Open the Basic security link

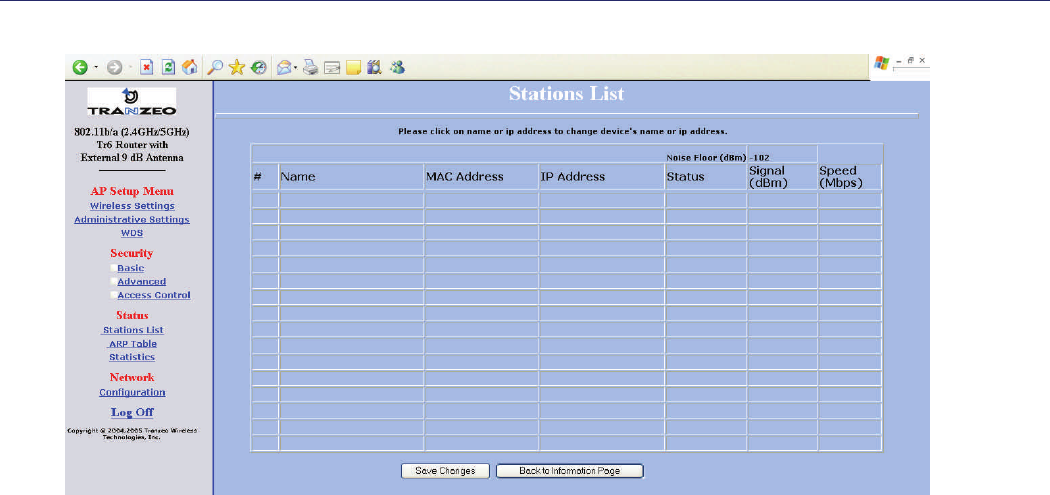point(131,268)
